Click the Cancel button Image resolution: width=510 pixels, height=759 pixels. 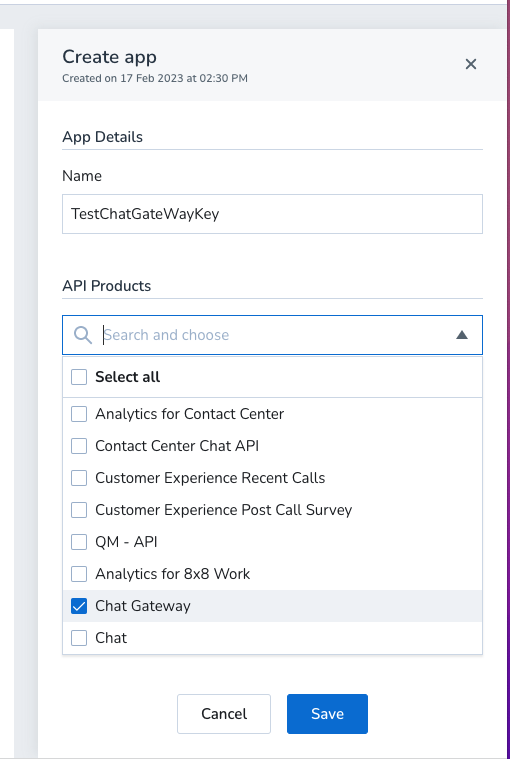pos(224,714)
